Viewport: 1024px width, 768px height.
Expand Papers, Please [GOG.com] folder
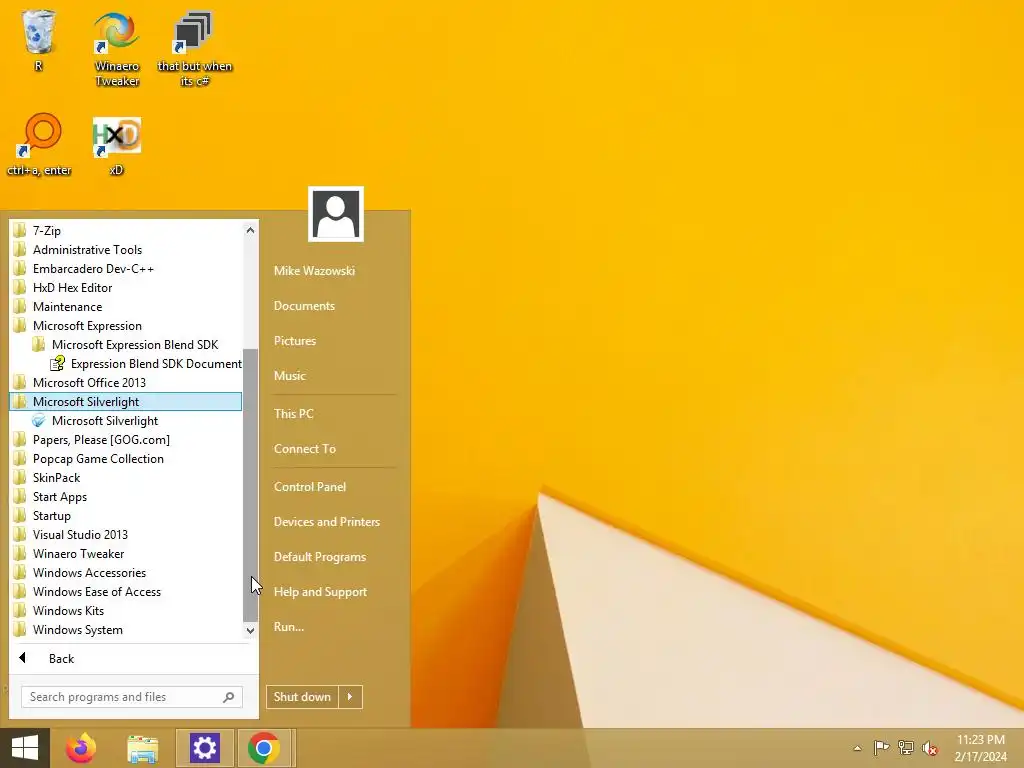pos(125,440)
